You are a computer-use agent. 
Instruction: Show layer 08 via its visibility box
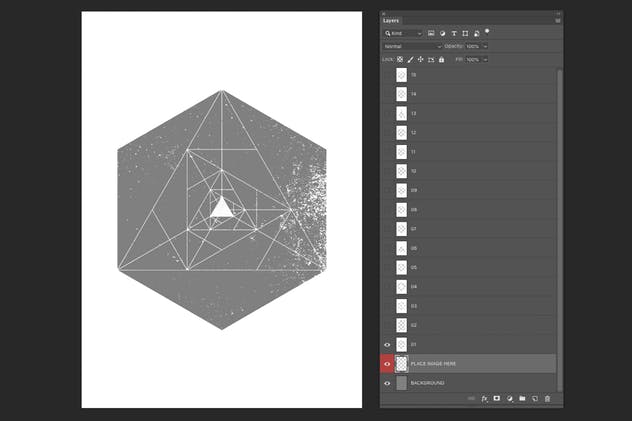pos(387,209)
